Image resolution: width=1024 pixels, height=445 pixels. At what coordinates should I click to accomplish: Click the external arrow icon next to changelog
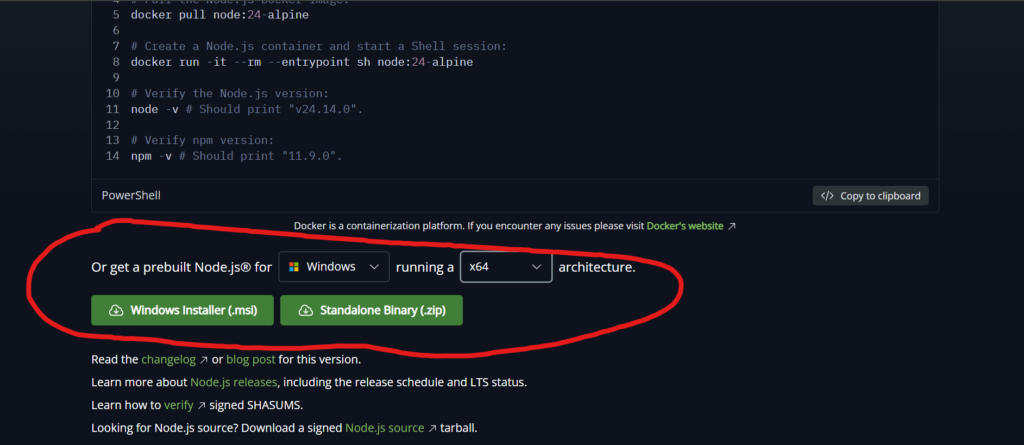point(204,359)
